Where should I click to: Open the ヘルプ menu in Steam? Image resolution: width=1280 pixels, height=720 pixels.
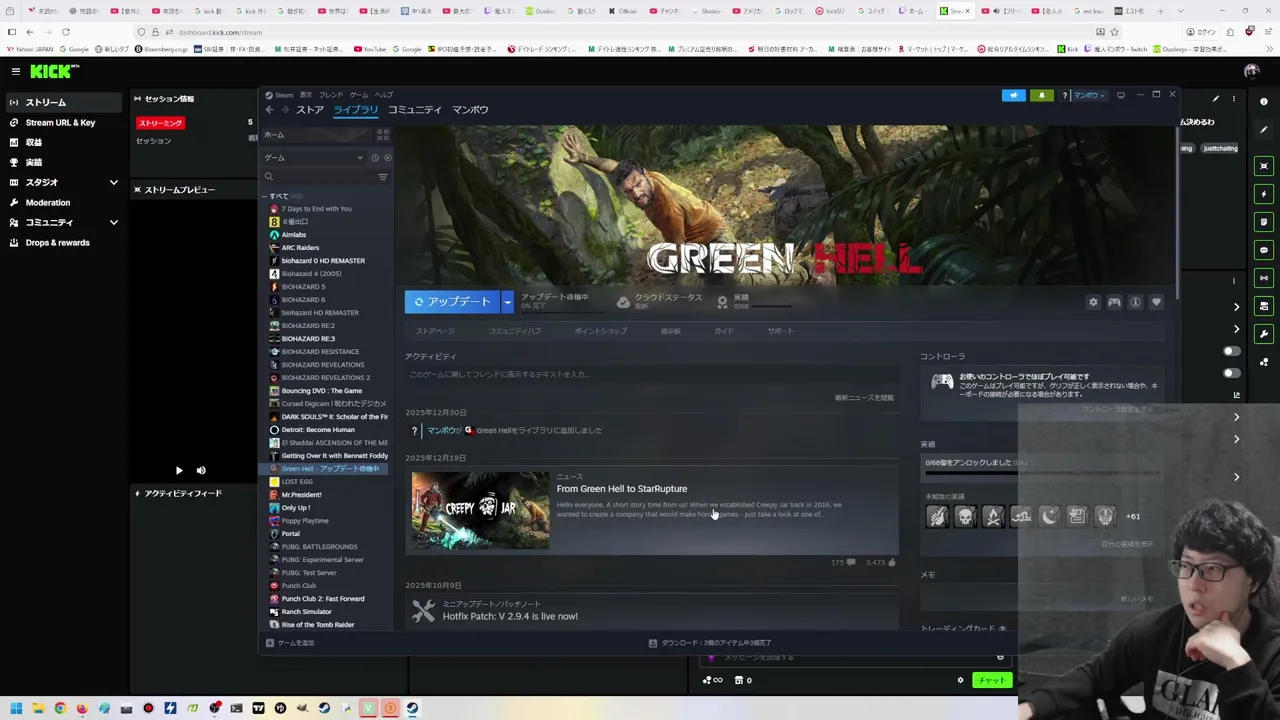pos(384,95)
